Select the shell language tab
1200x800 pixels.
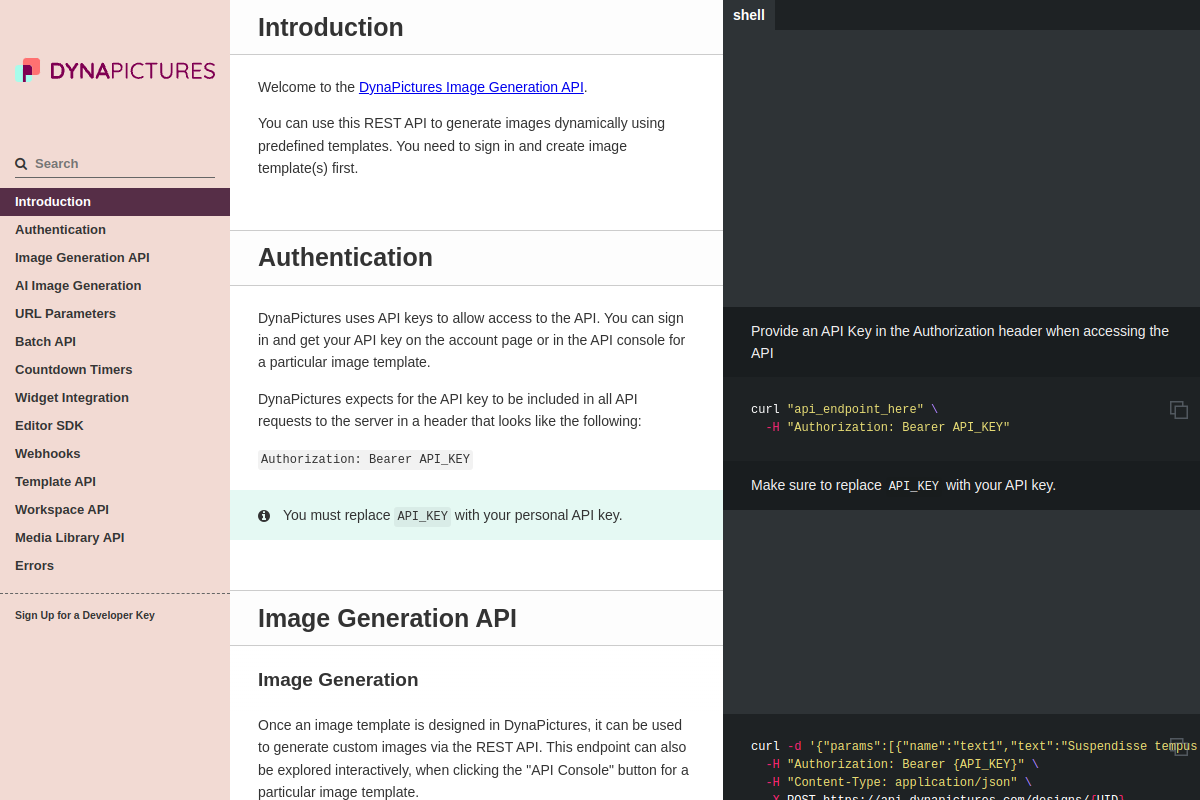(x=749, y=15)
